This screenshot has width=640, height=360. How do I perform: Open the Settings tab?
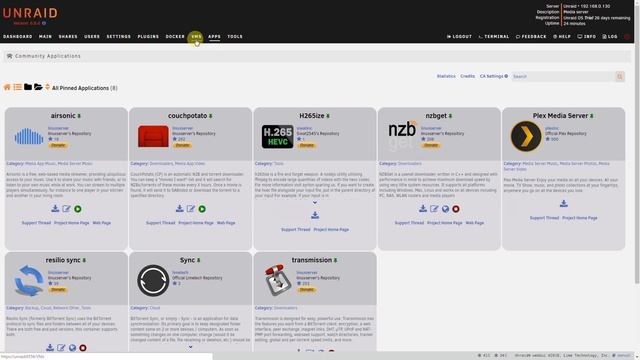(118, 37)
